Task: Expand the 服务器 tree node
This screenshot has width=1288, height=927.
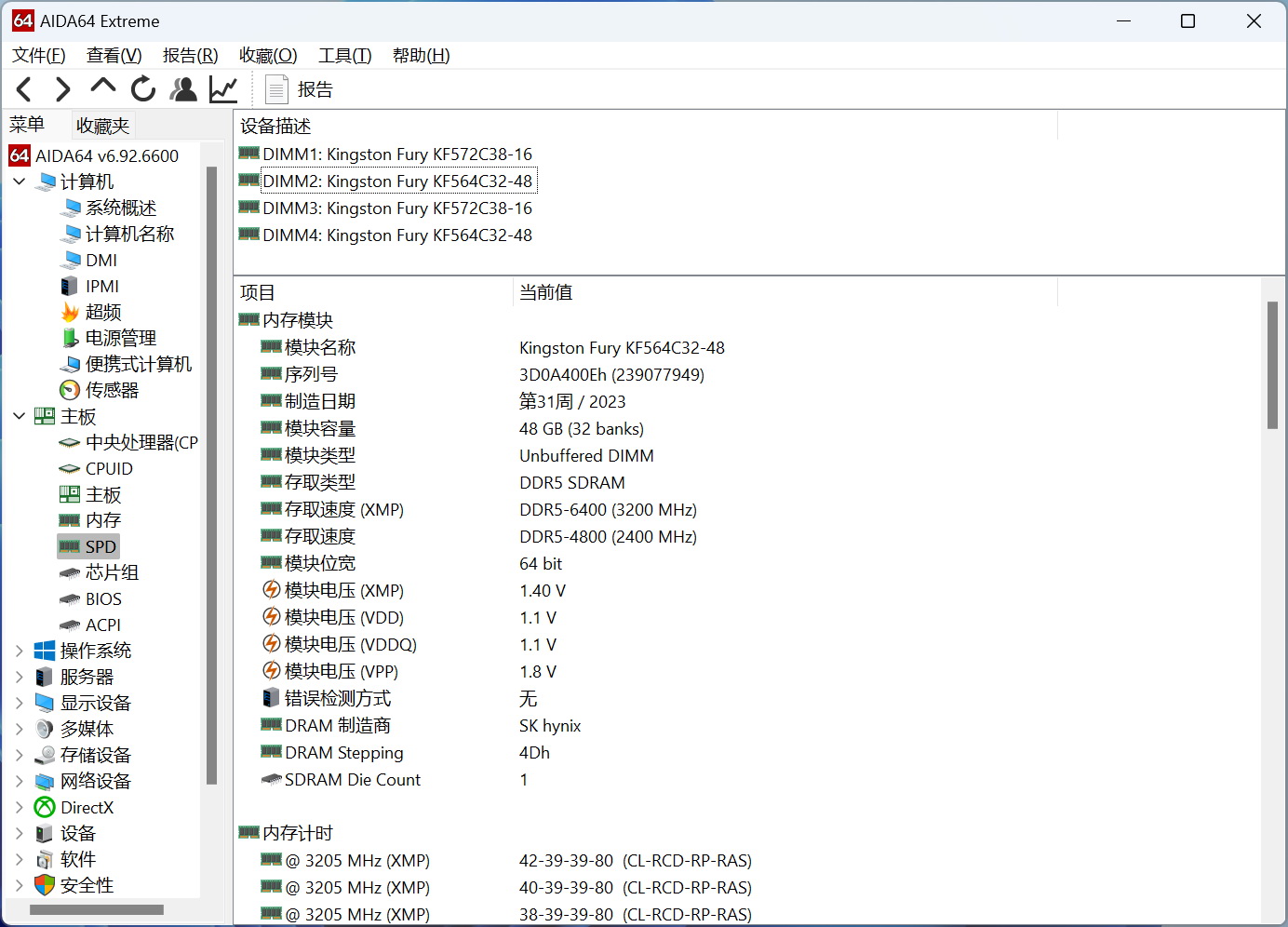Action: [x=20, y=677]
